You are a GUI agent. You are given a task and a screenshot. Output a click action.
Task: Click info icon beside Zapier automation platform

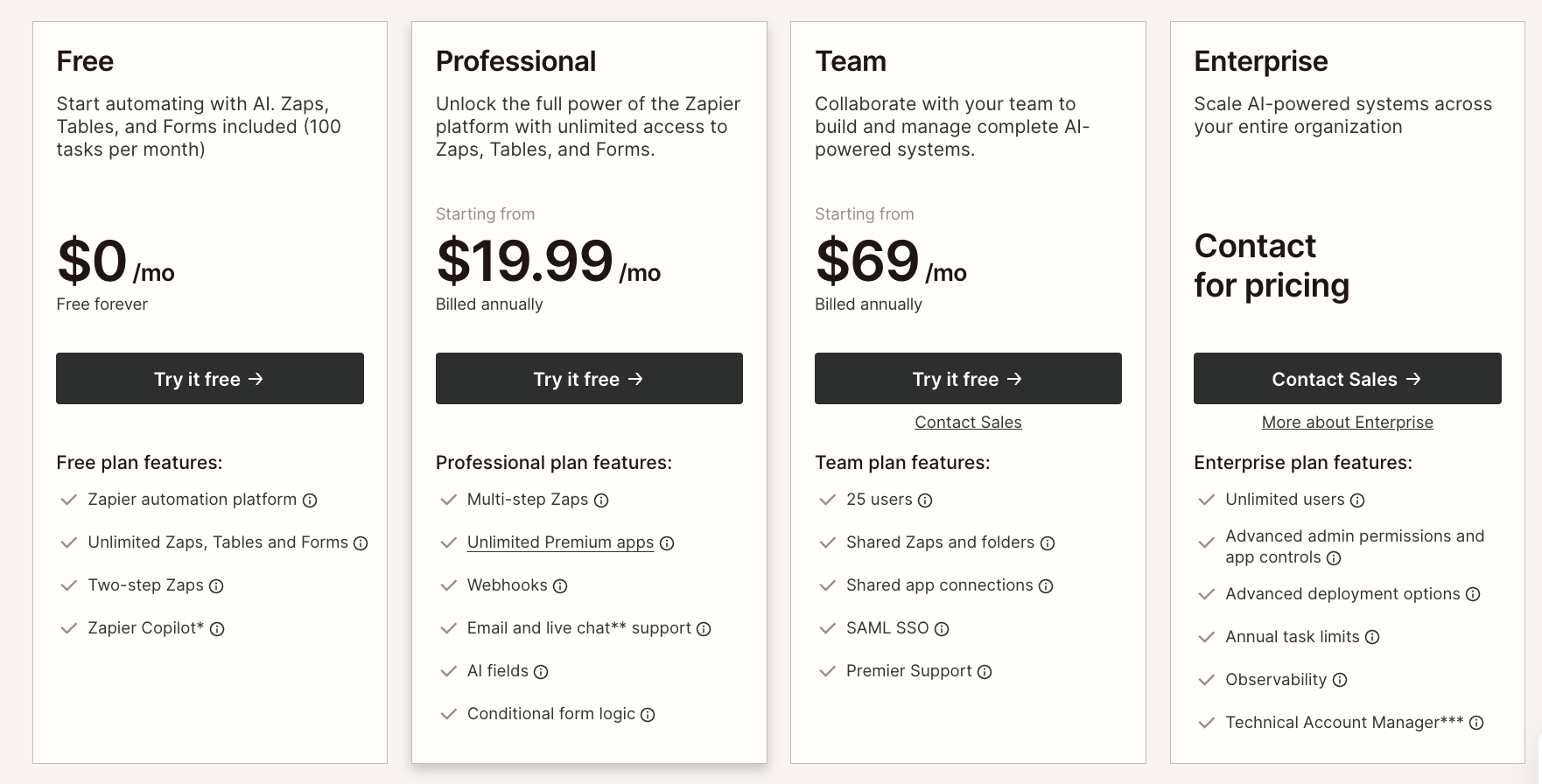tap(310, 500)
